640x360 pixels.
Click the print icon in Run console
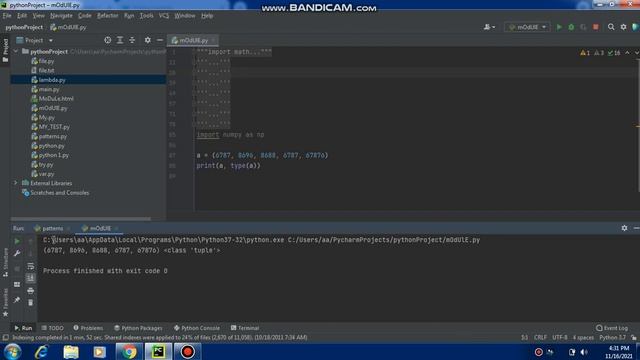click(31, 291)
